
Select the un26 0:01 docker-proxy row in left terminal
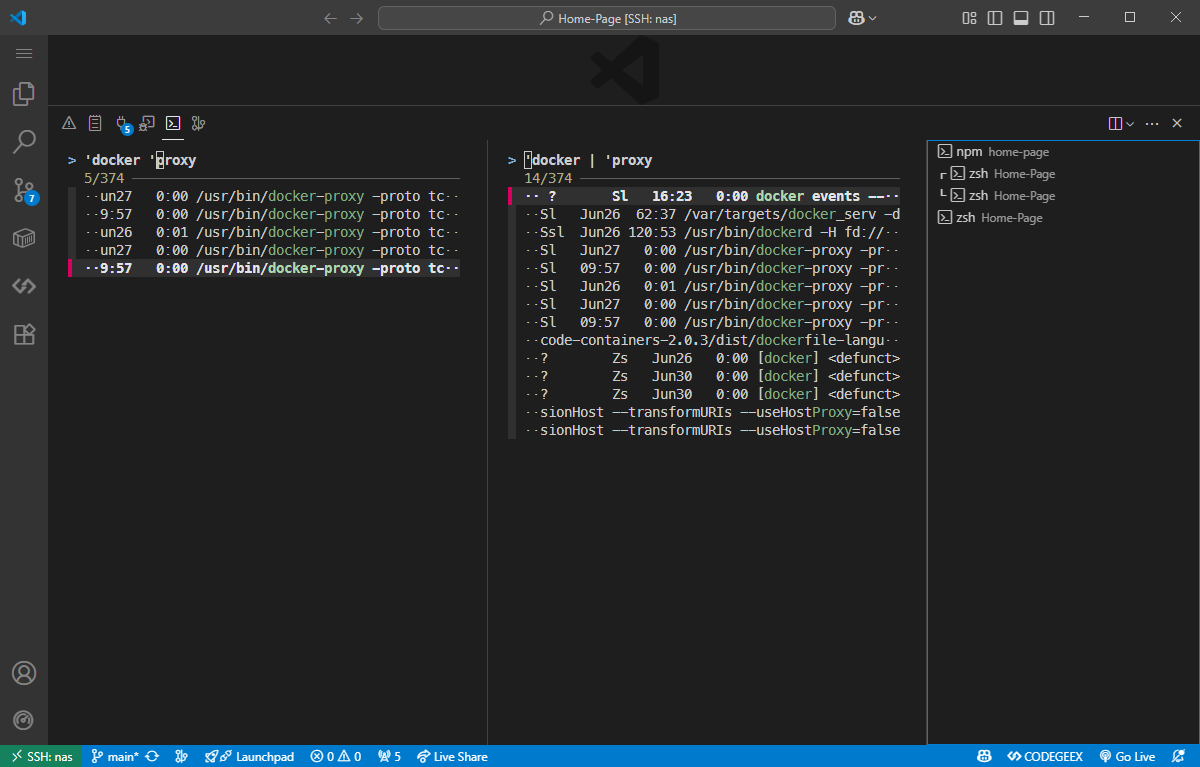tap(264, 232)
